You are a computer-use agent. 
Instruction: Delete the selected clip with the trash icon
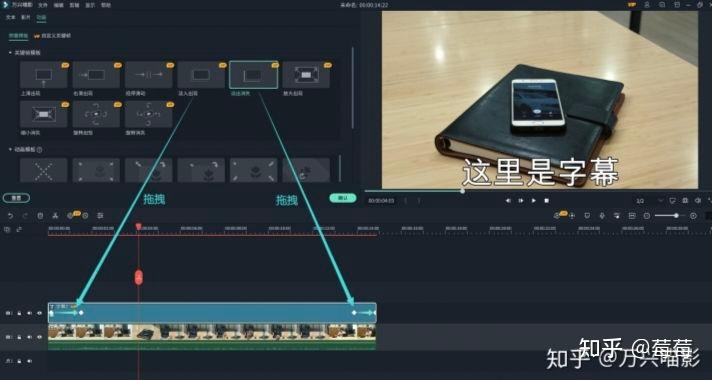(x=40, y=216)
